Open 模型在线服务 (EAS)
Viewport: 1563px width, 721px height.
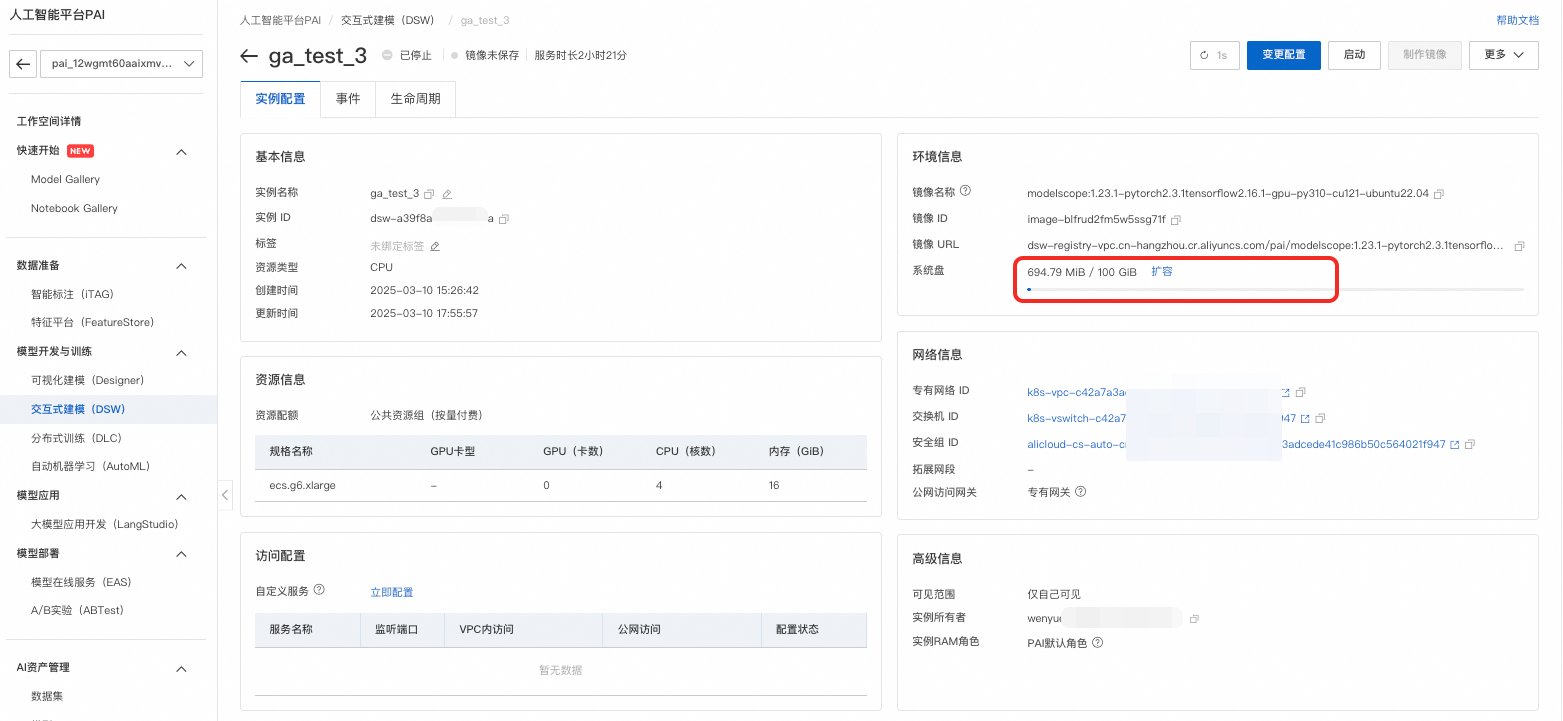[x=81, y=582]
